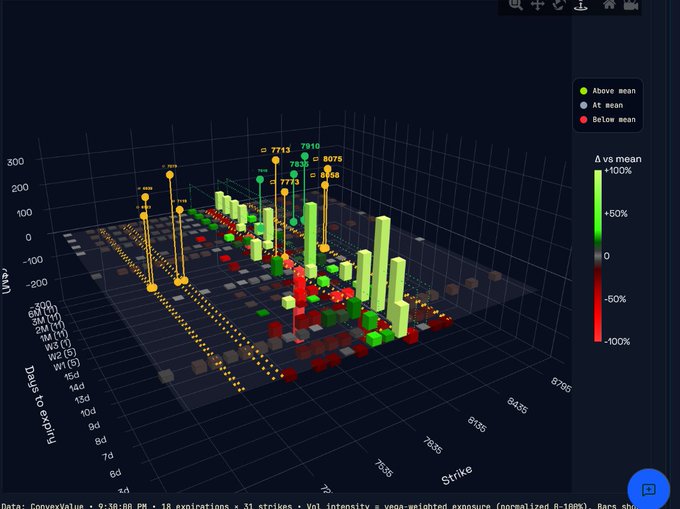
Task: Click the 7535 strike axis tick
Action: 383,469
